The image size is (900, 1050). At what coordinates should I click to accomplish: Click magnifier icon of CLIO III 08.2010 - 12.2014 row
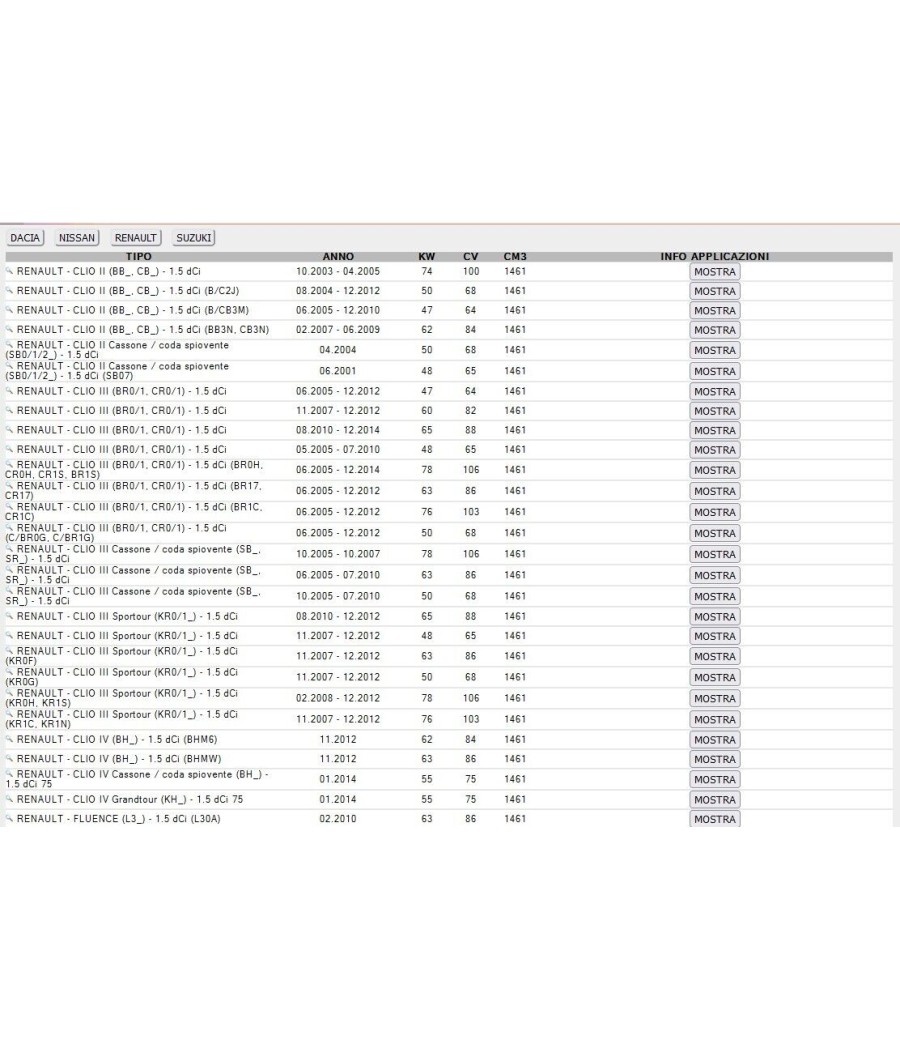[9, 430]
